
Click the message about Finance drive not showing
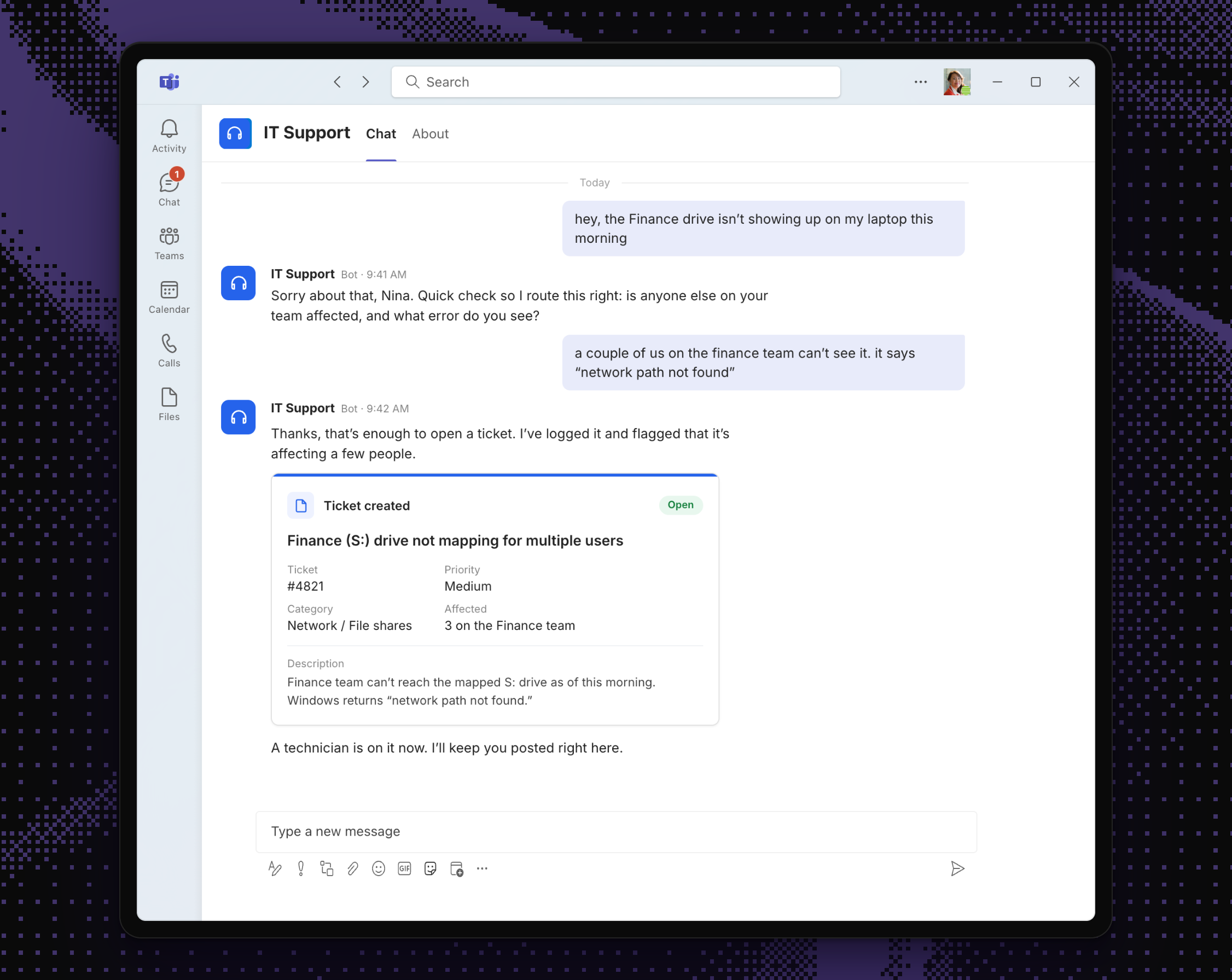[763, 229]
